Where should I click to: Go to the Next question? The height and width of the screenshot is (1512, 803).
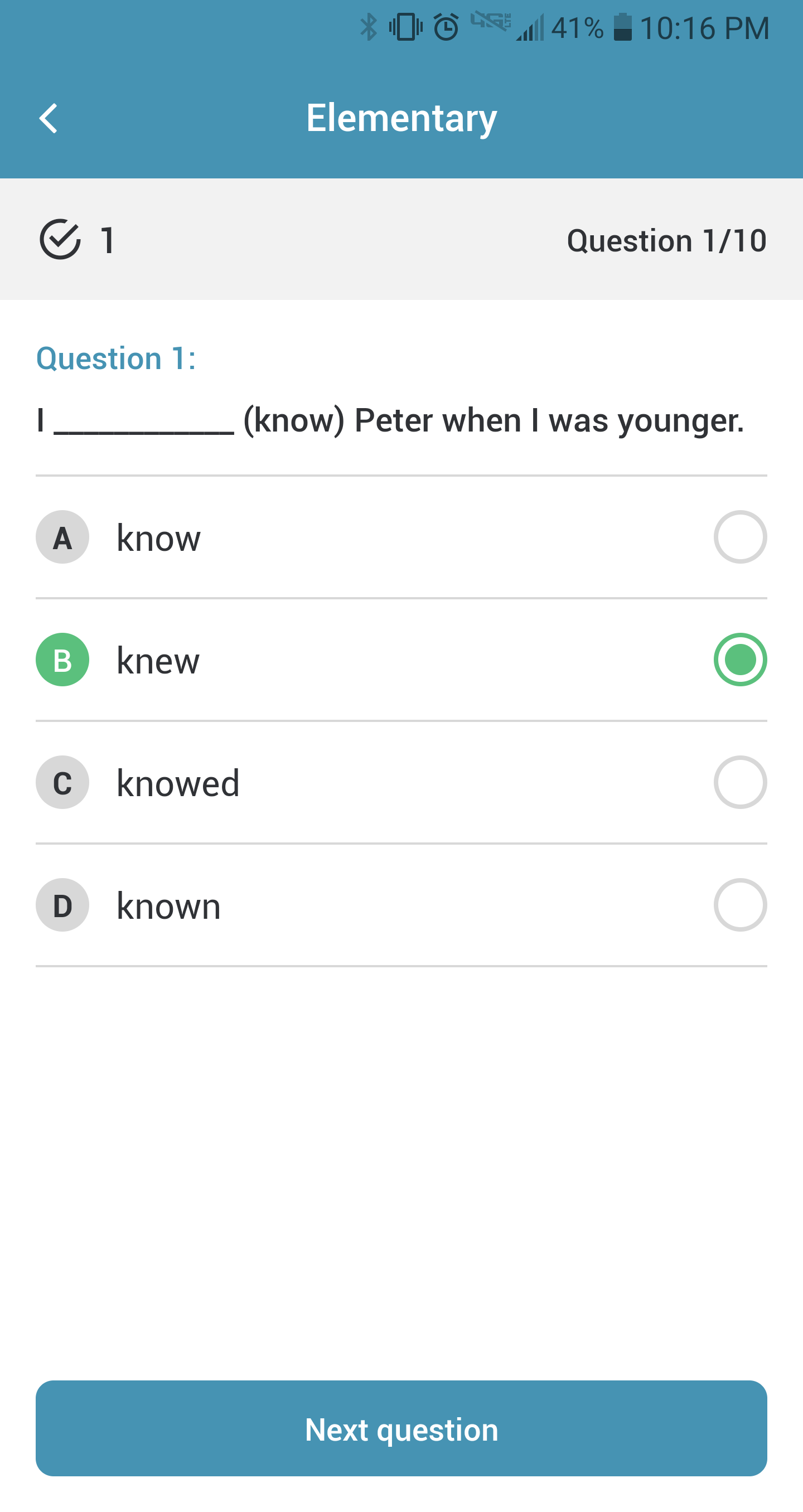tap(401, 1428)
